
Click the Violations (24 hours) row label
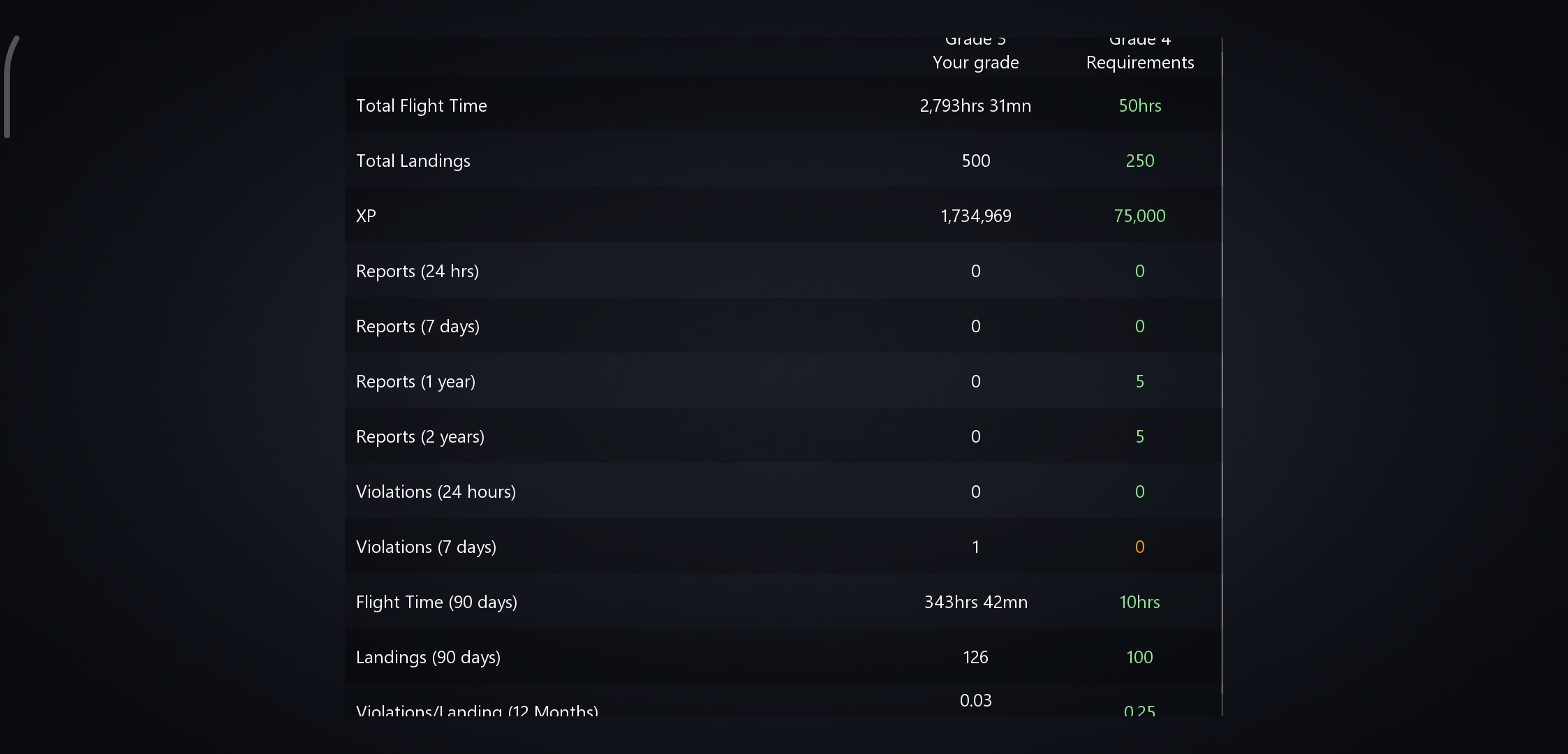436,491
